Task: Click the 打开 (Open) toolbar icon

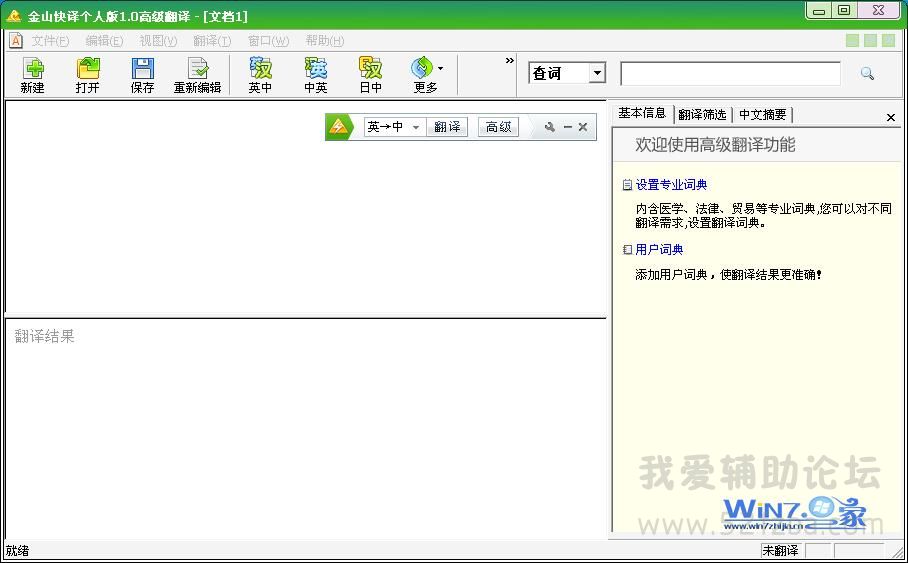Action: pos(87,75)
